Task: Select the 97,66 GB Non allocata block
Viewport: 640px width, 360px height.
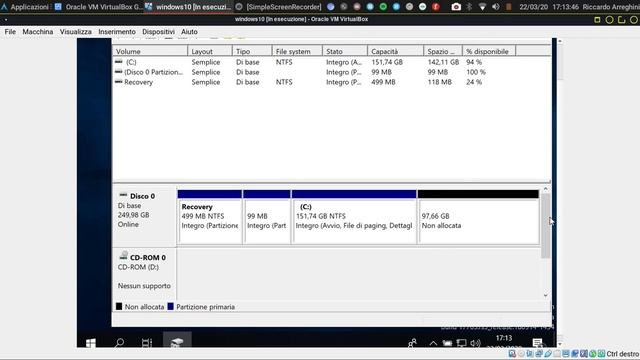Action: (478, 217)
